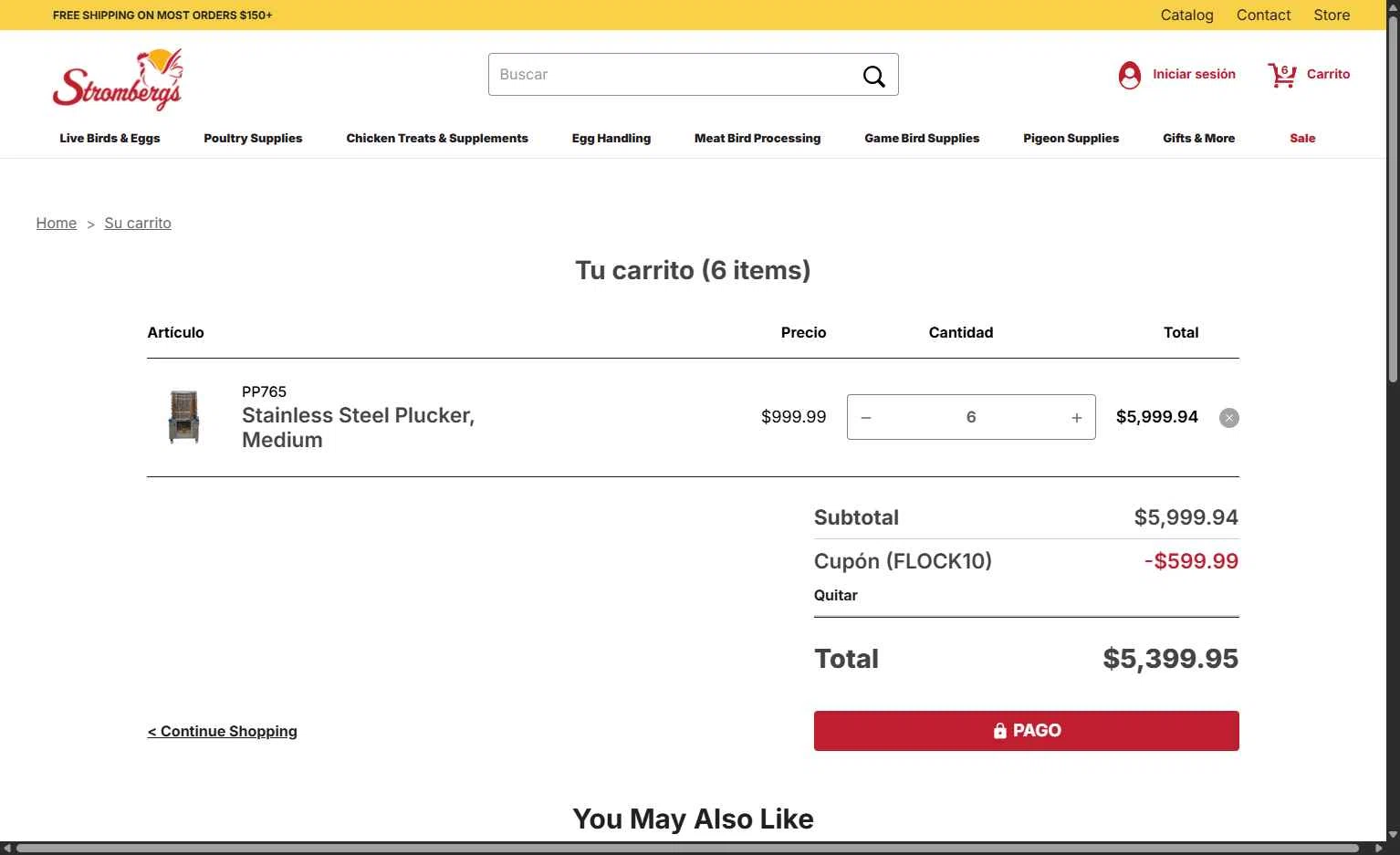The image size is (1400, 855).
Task: Open the Poultry Supplies menu
Action: (253, 139)
